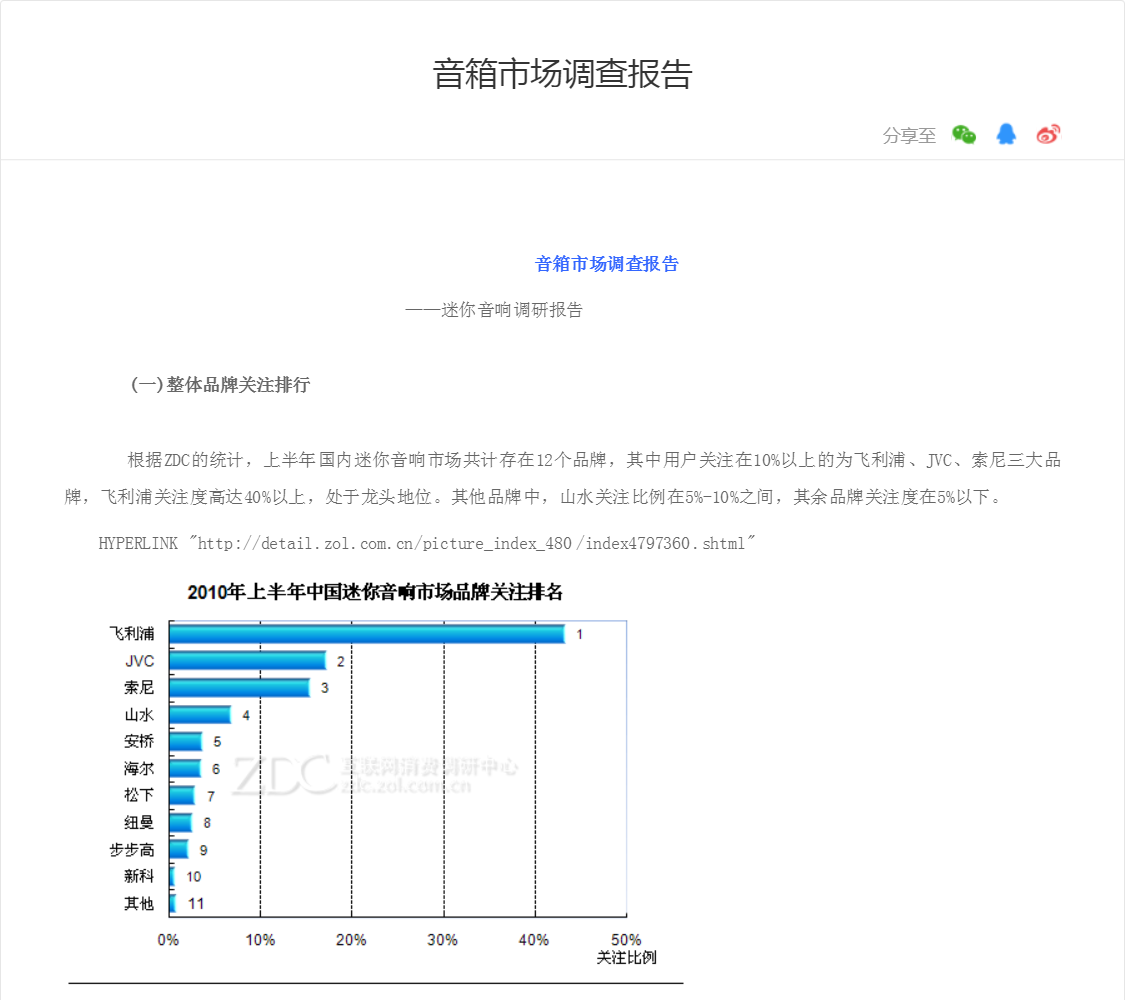Click the 分享至 label

pyautogui.click(x=909, y=136)
